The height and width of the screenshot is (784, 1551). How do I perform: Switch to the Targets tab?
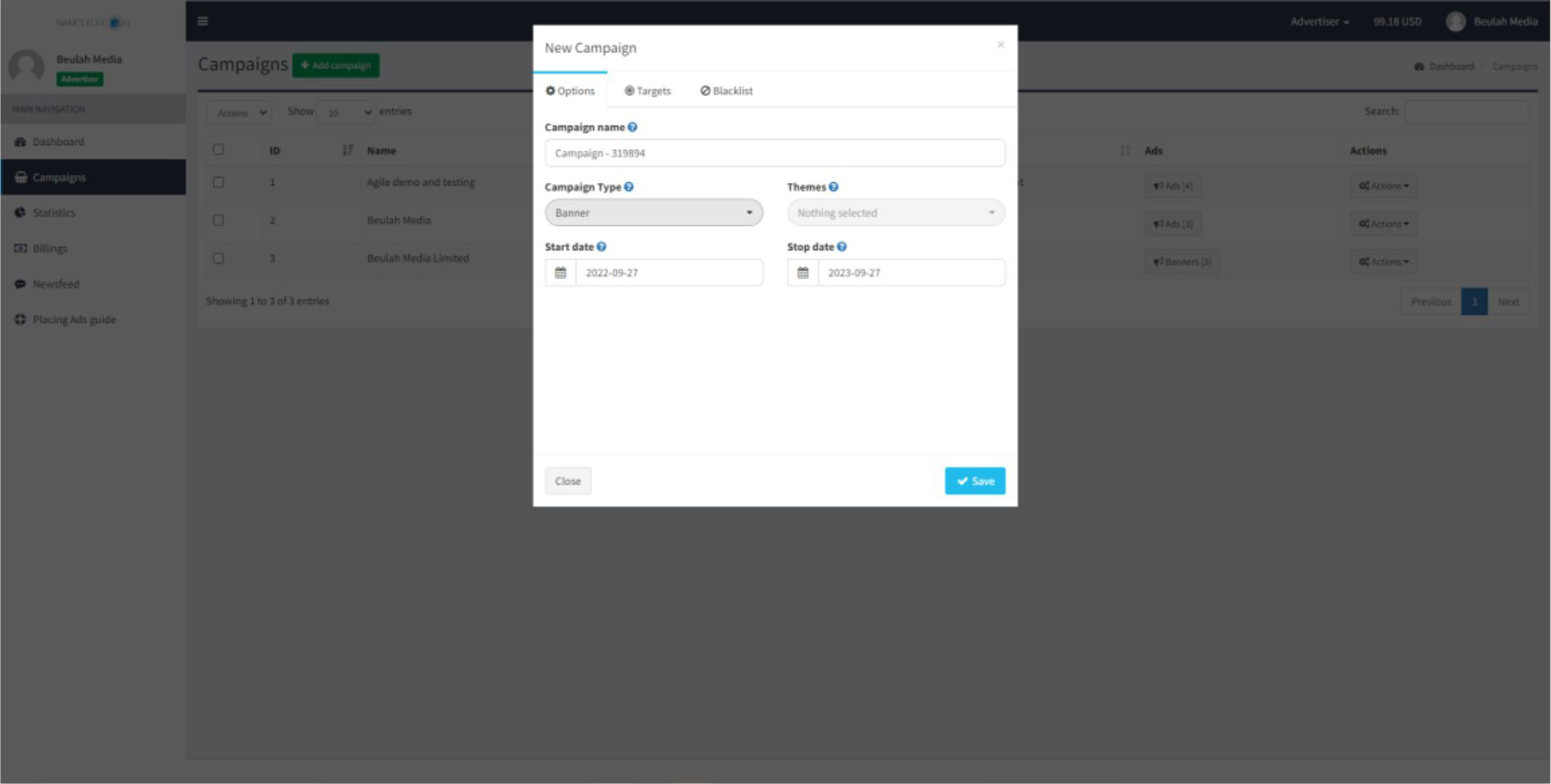(x=648, y=91)
